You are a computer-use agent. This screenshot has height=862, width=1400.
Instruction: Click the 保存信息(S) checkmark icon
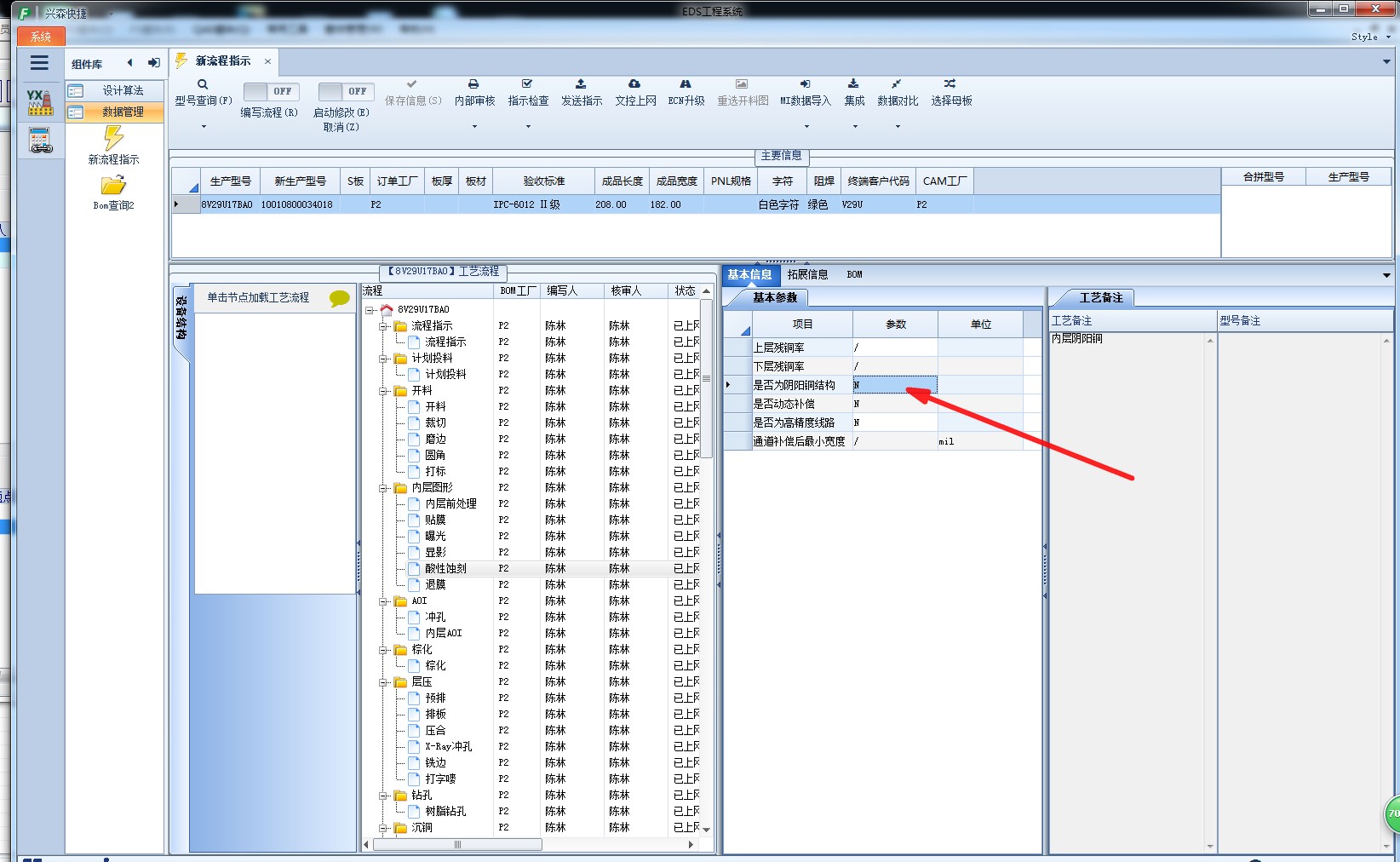[412, 84]
